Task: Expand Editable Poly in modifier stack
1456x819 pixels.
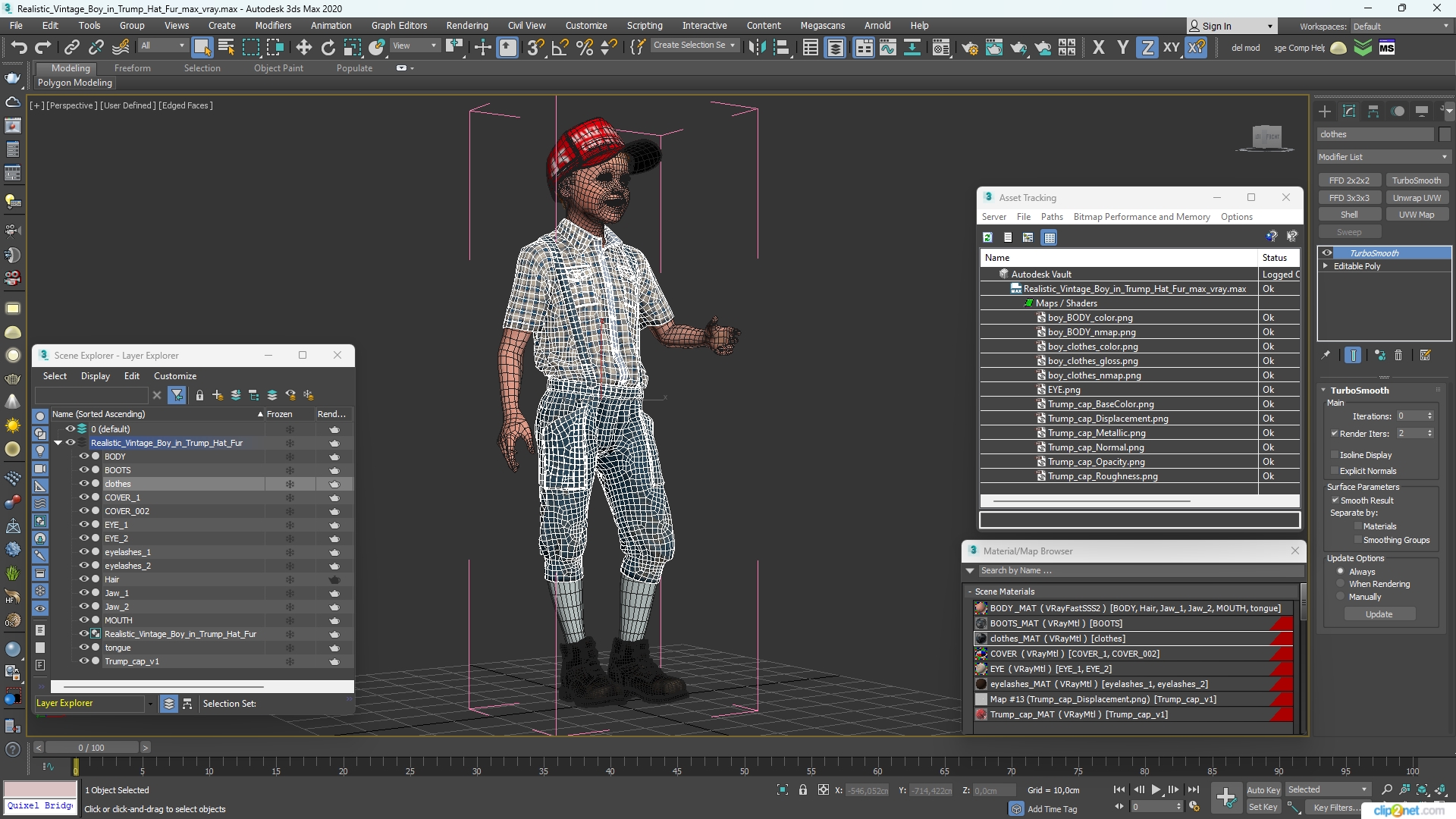Action: point(1326,266)
